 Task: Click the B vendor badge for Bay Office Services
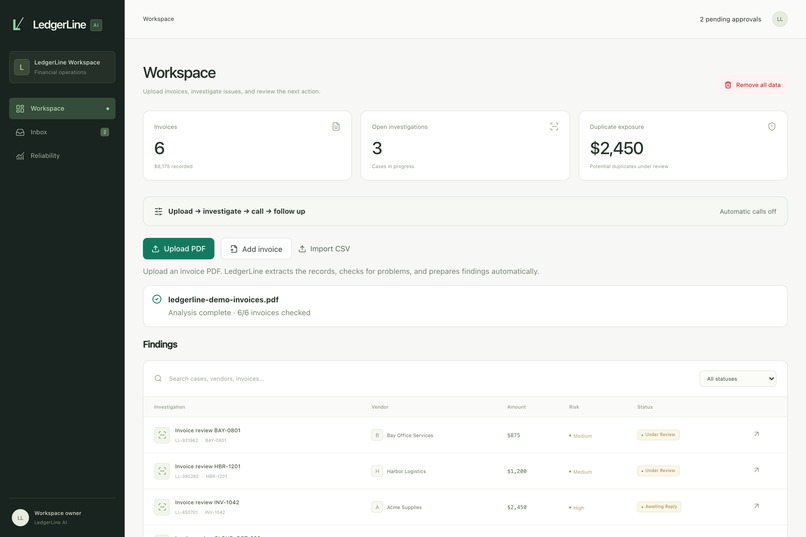coord(377,435)
